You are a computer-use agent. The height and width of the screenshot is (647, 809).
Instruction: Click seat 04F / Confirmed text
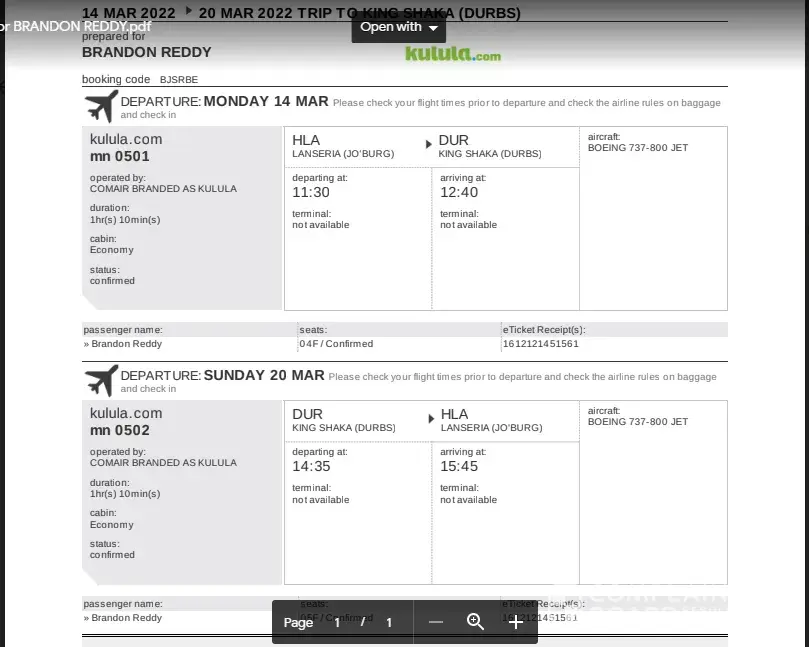tap(336, 344)
